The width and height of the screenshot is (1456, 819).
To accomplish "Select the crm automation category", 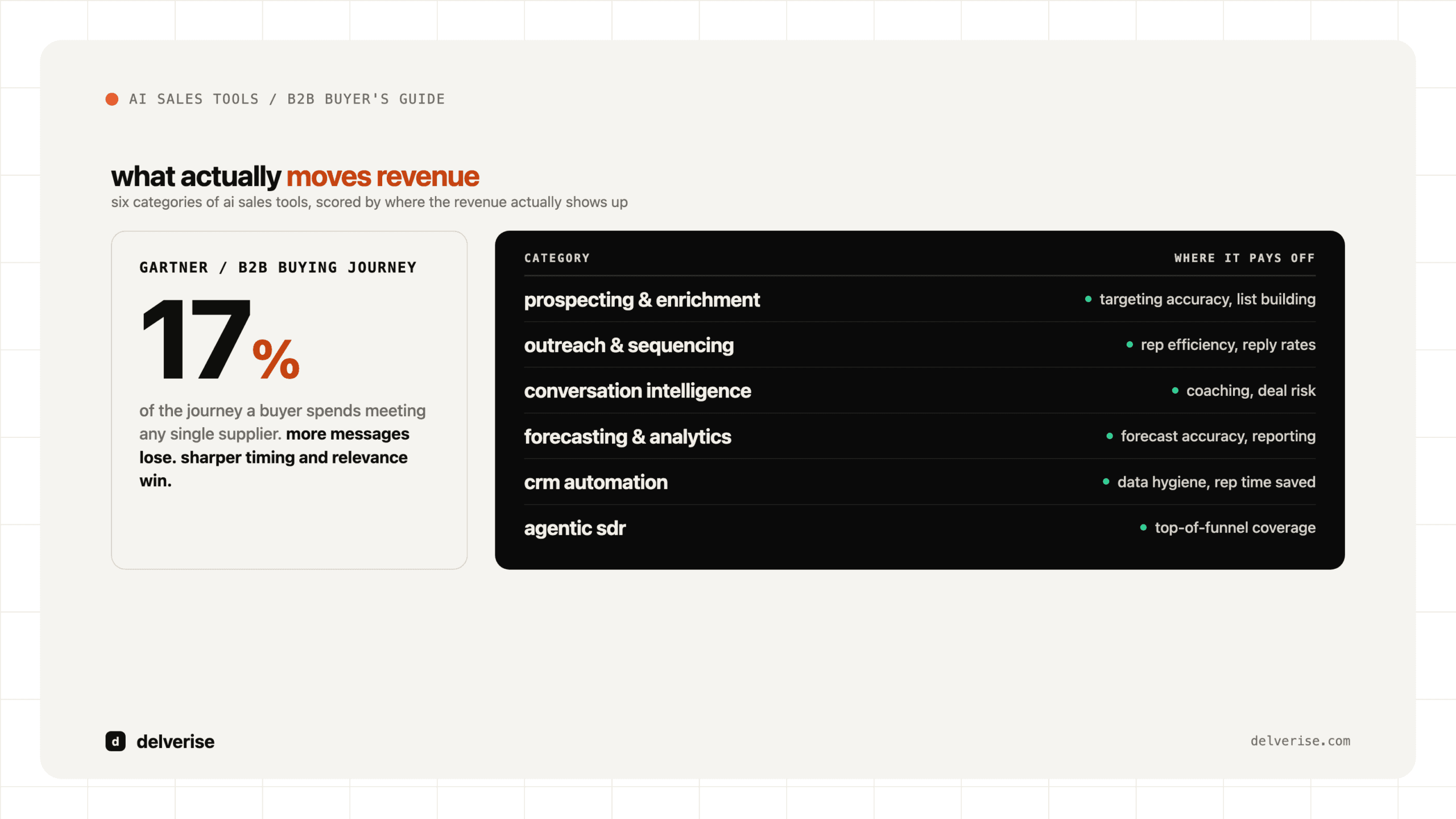I will 595,482.
